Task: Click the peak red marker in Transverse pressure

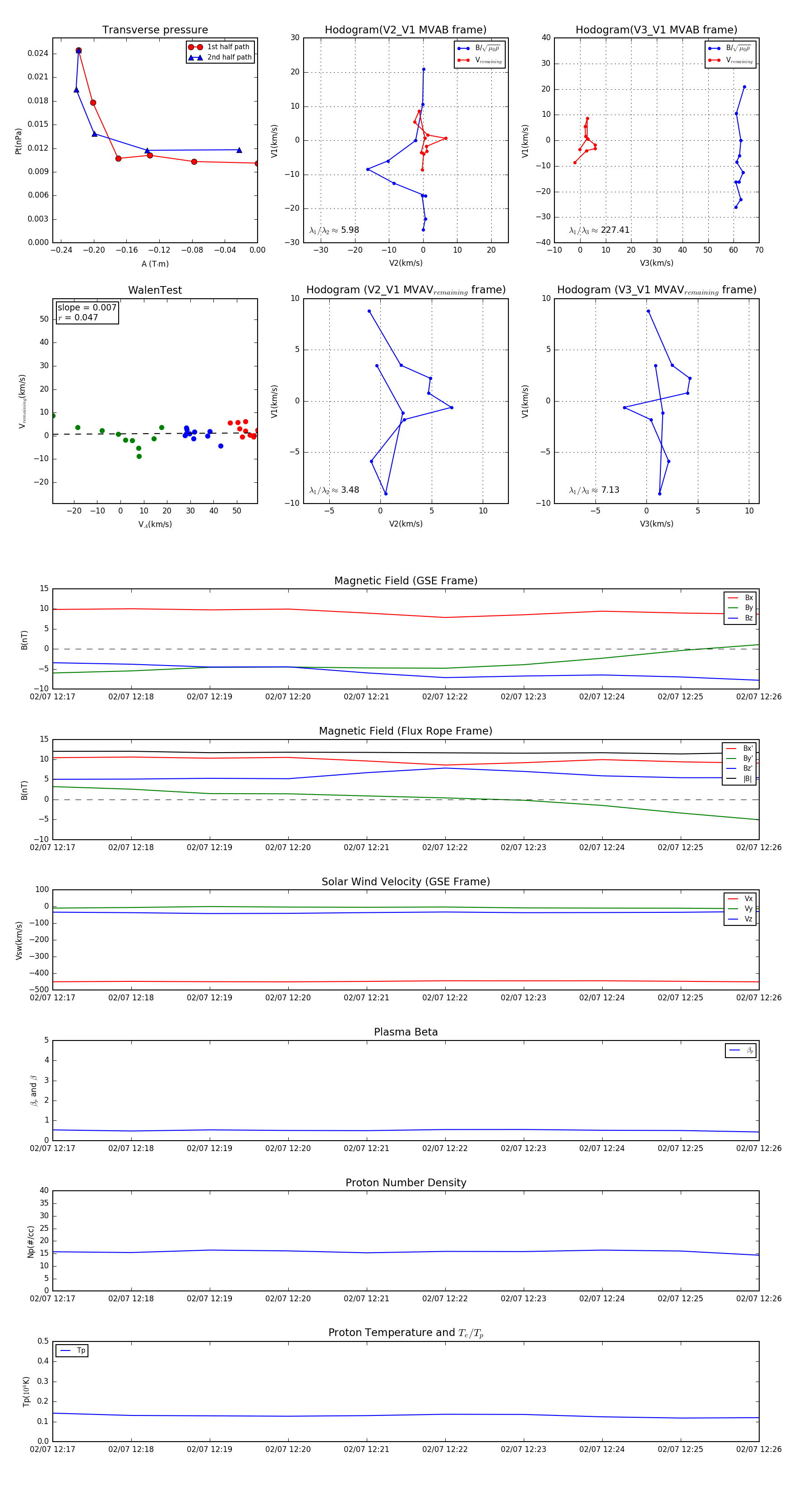Action: pos(78,50)
